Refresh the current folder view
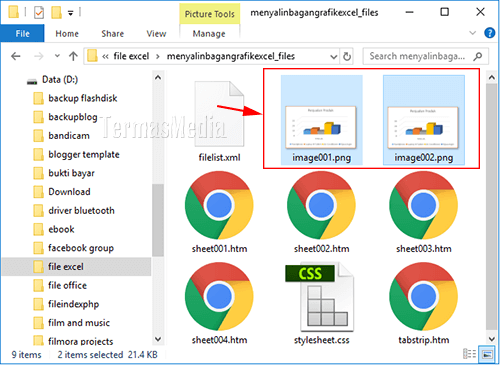The height and width of the screenshot is (365, 500). (347, 56)
